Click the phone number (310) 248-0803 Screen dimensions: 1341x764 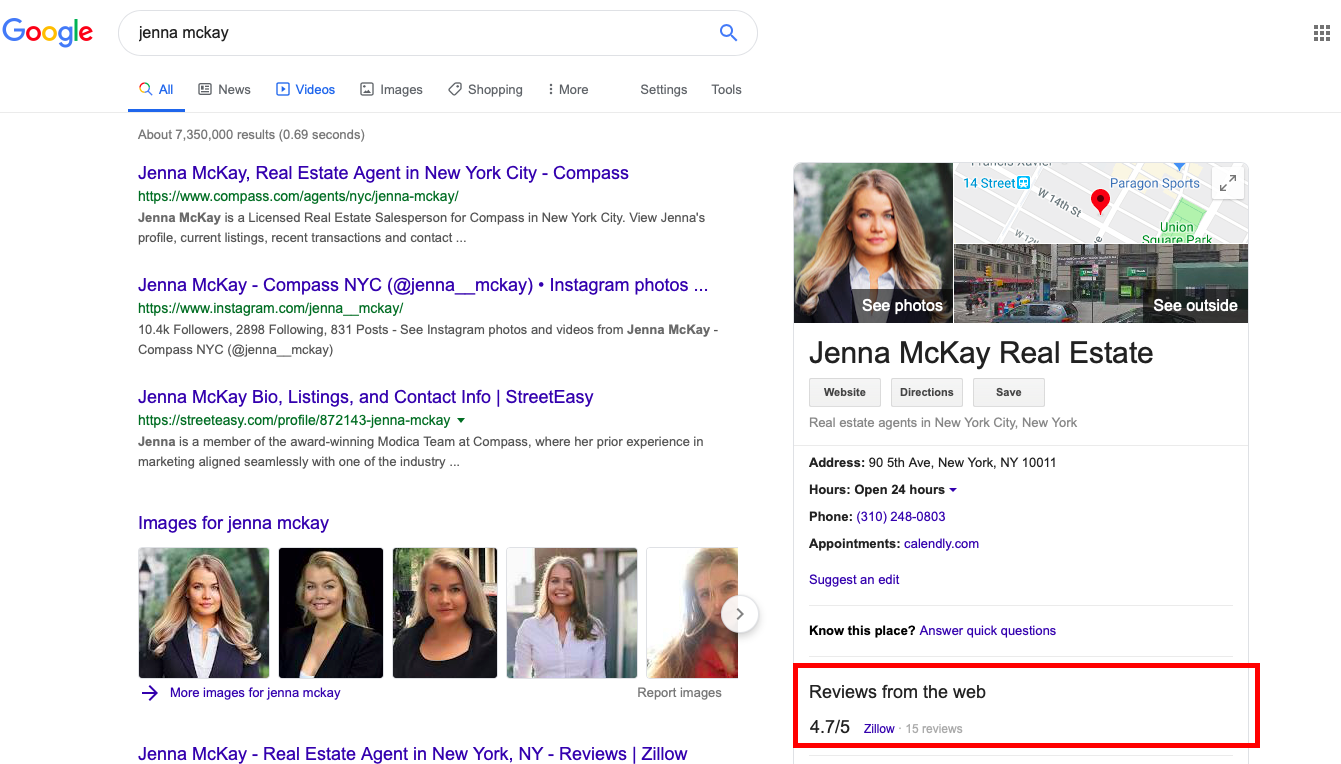pos(901,517)
